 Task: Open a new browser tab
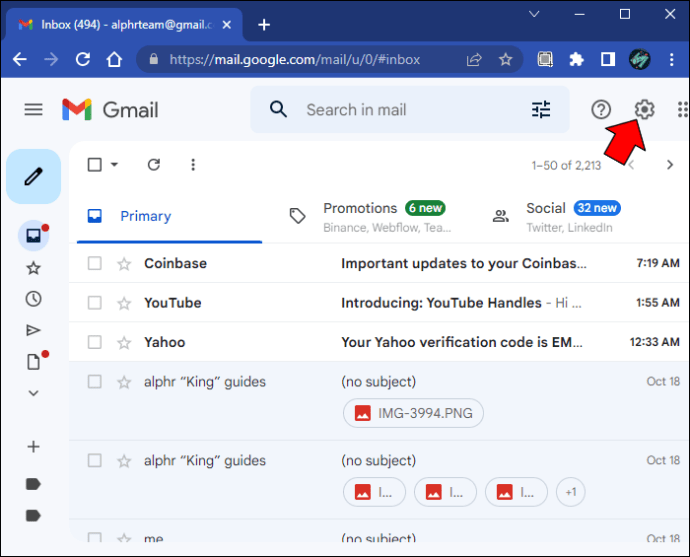click(264, 25)
